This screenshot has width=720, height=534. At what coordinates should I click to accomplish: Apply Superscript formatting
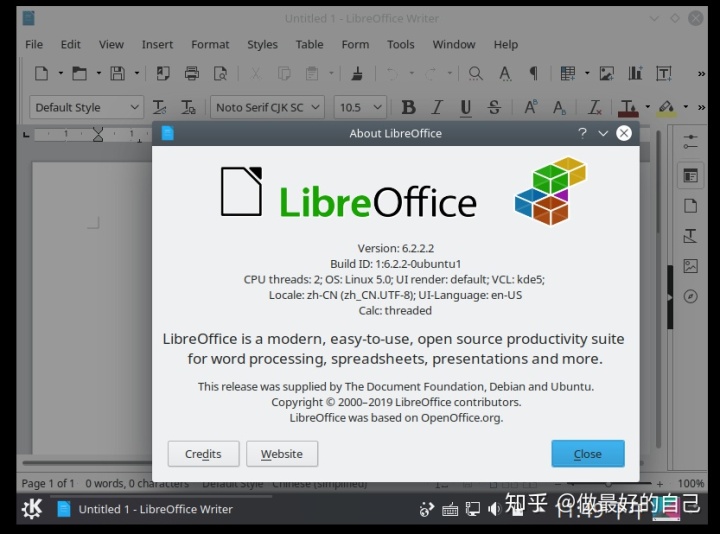point(530,107)
